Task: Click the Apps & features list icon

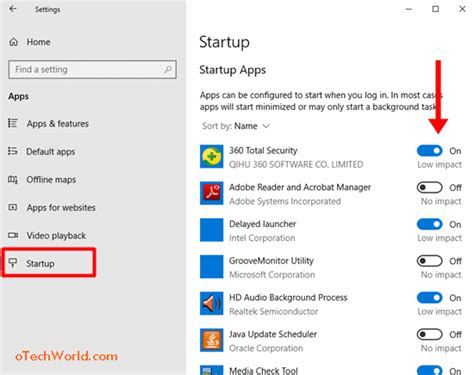Action: [x=13, y=123]
